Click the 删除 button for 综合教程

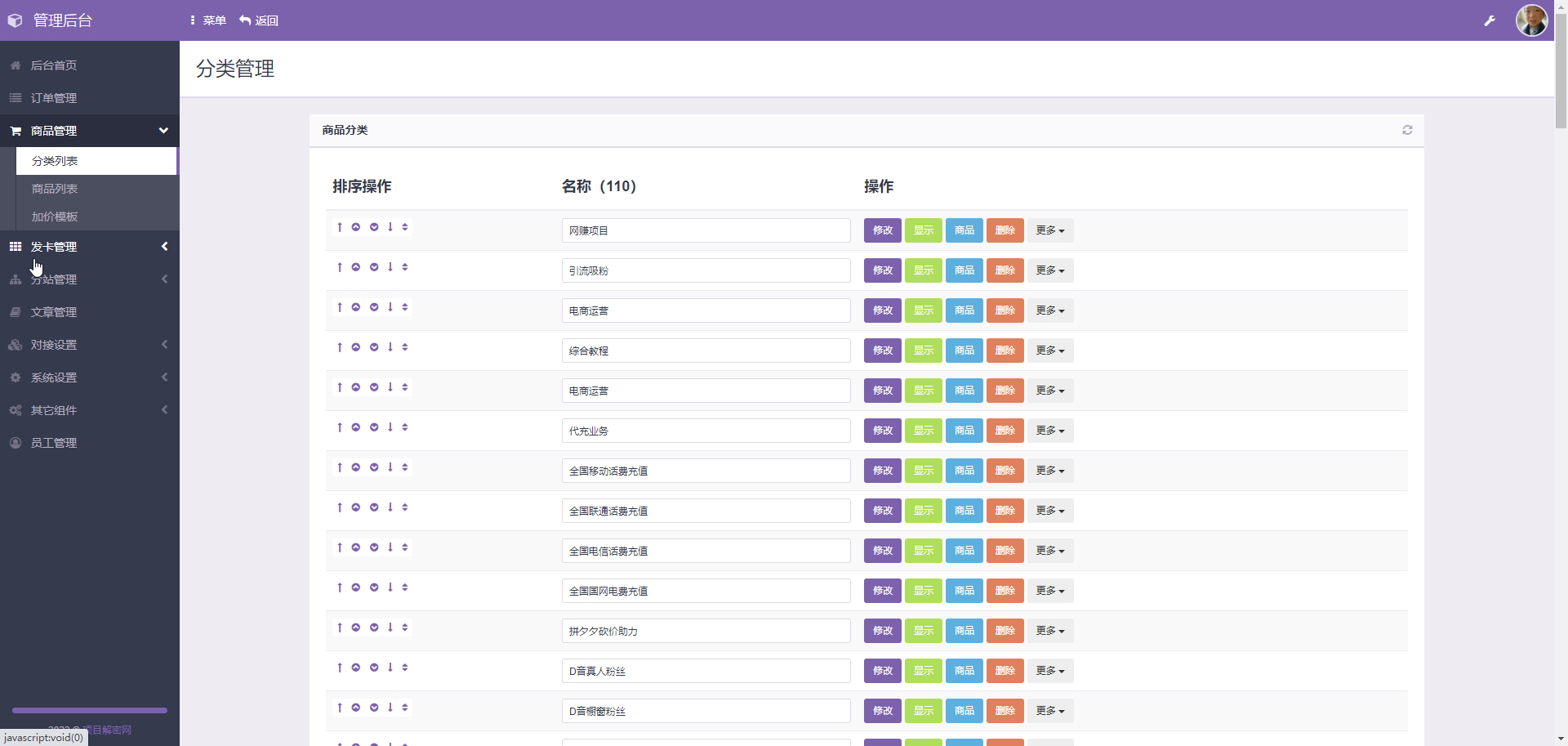(1005, 351)
